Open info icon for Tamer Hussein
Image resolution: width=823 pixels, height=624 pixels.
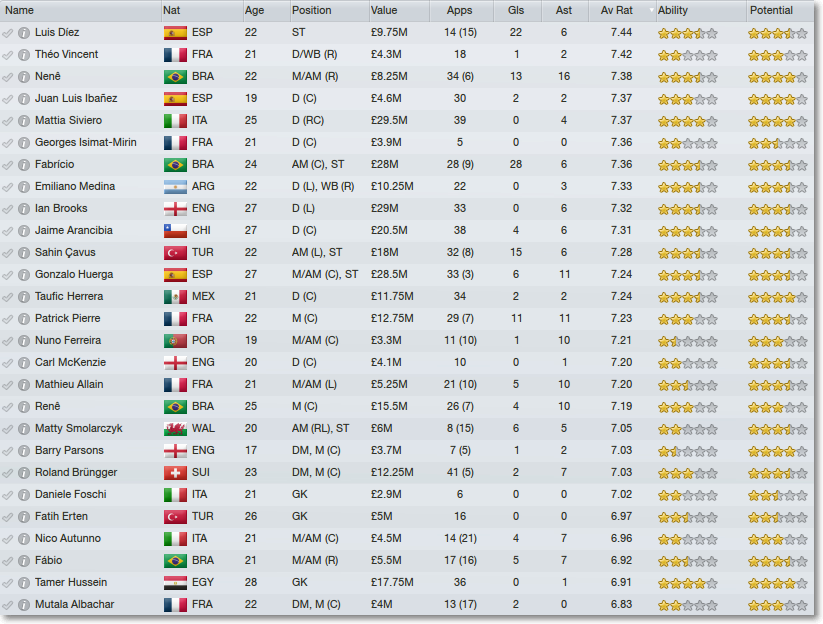24,583
